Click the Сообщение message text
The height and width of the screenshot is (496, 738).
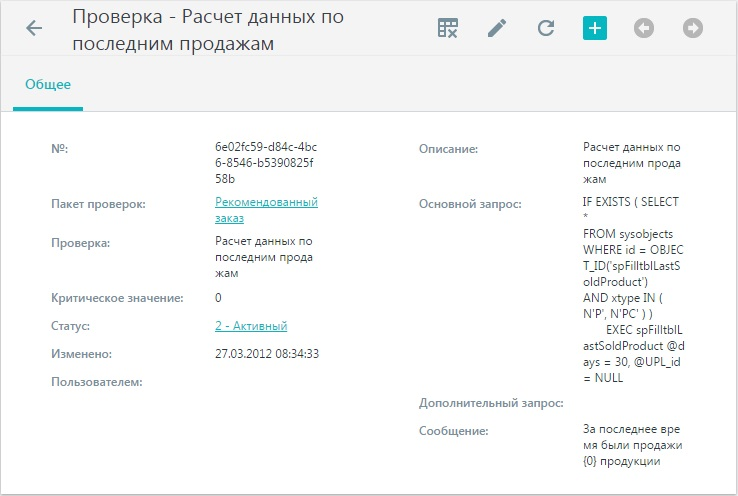point(633,445)
